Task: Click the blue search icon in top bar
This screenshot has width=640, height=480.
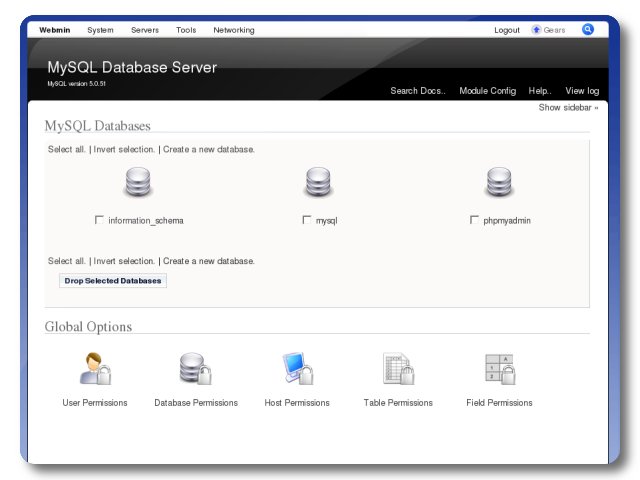Action: (x=588, y=29)
